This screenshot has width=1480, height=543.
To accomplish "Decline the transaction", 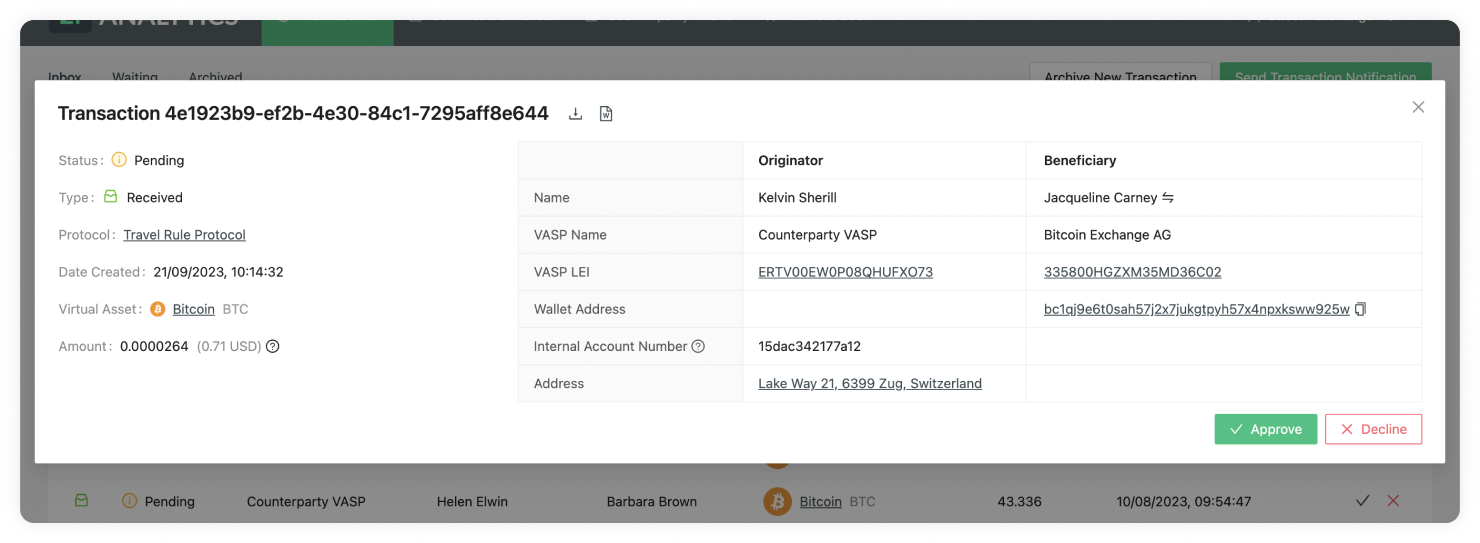I will (x=1373, y=429).
